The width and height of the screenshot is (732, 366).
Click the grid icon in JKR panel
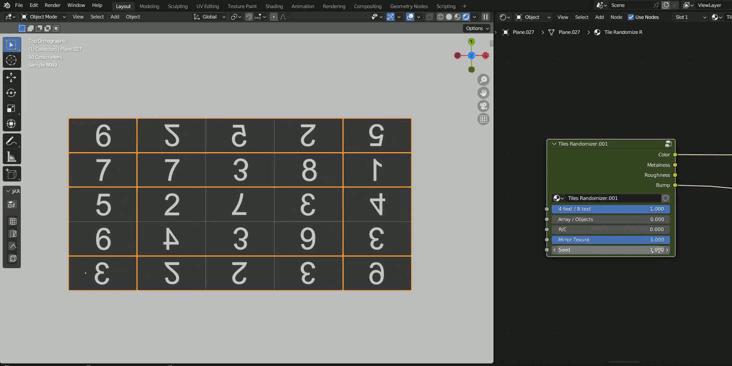pos(13,222)
